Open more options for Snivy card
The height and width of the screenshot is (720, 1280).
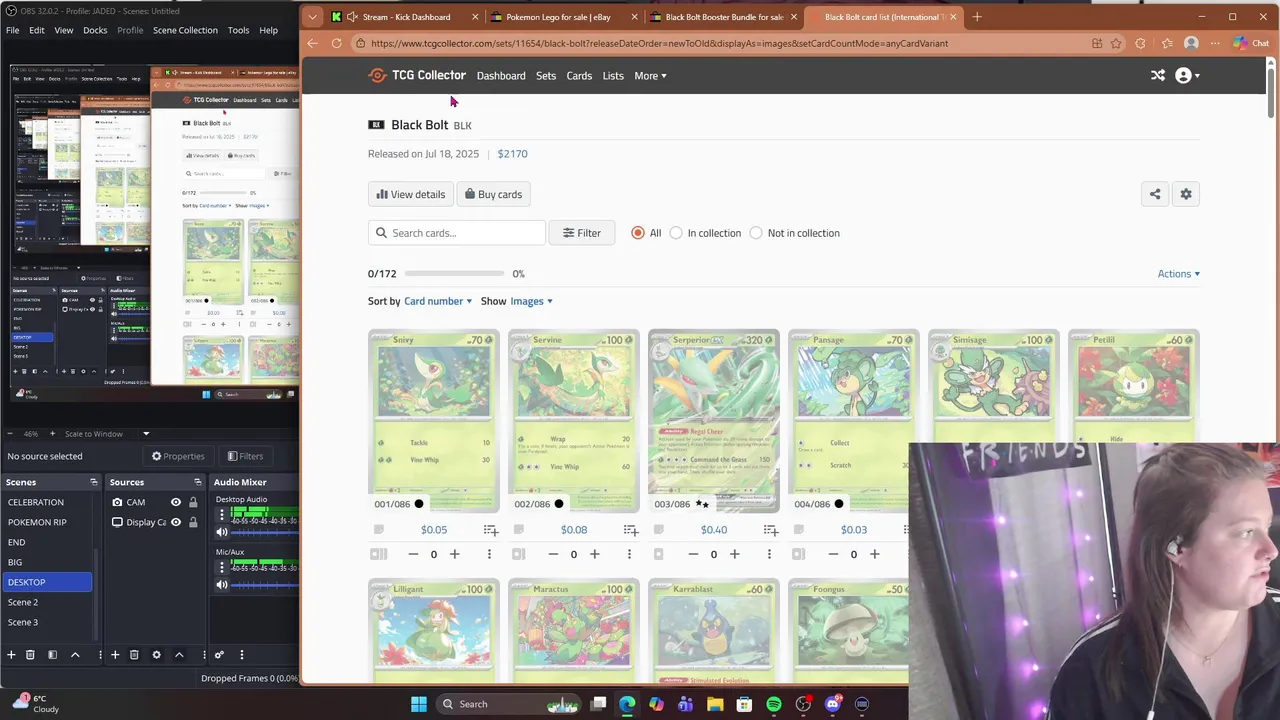pos(489,554)
